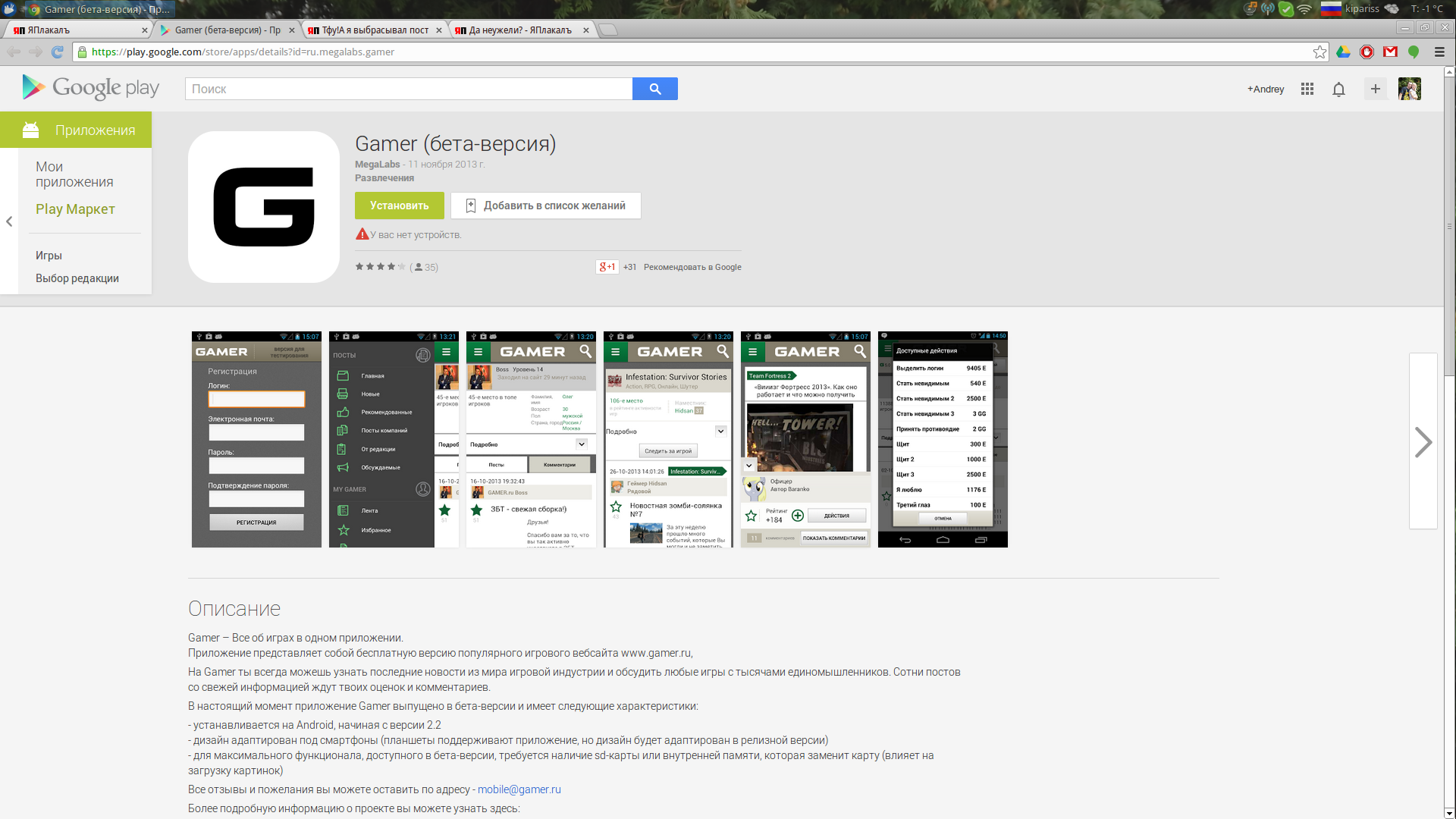
Task: Click the Google Play logo
Action: pyautogui.click(x=91, y=88)
